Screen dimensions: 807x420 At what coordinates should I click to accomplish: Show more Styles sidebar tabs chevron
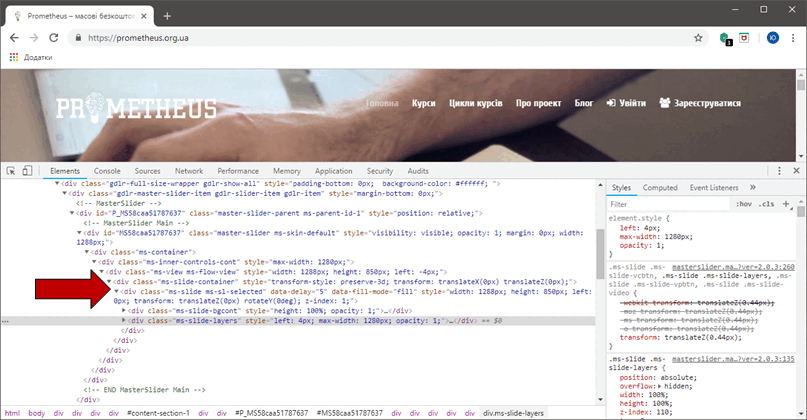click(753, 187)
